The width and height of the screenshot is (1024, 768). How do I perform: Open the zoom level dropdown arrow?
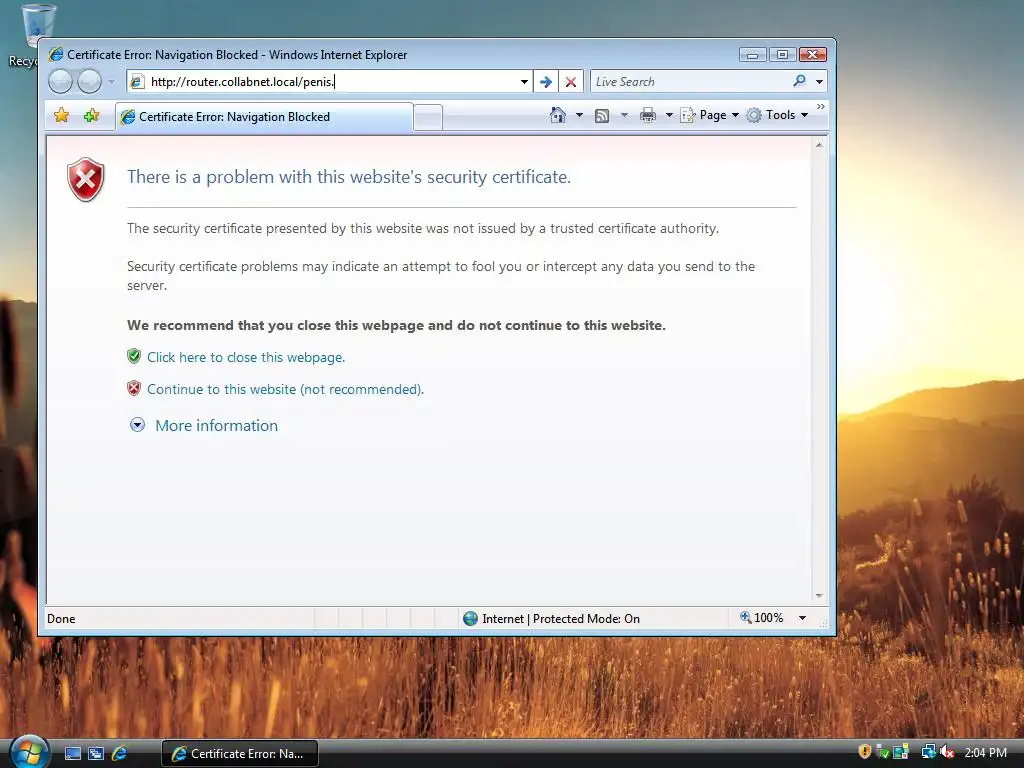(802, 618)
